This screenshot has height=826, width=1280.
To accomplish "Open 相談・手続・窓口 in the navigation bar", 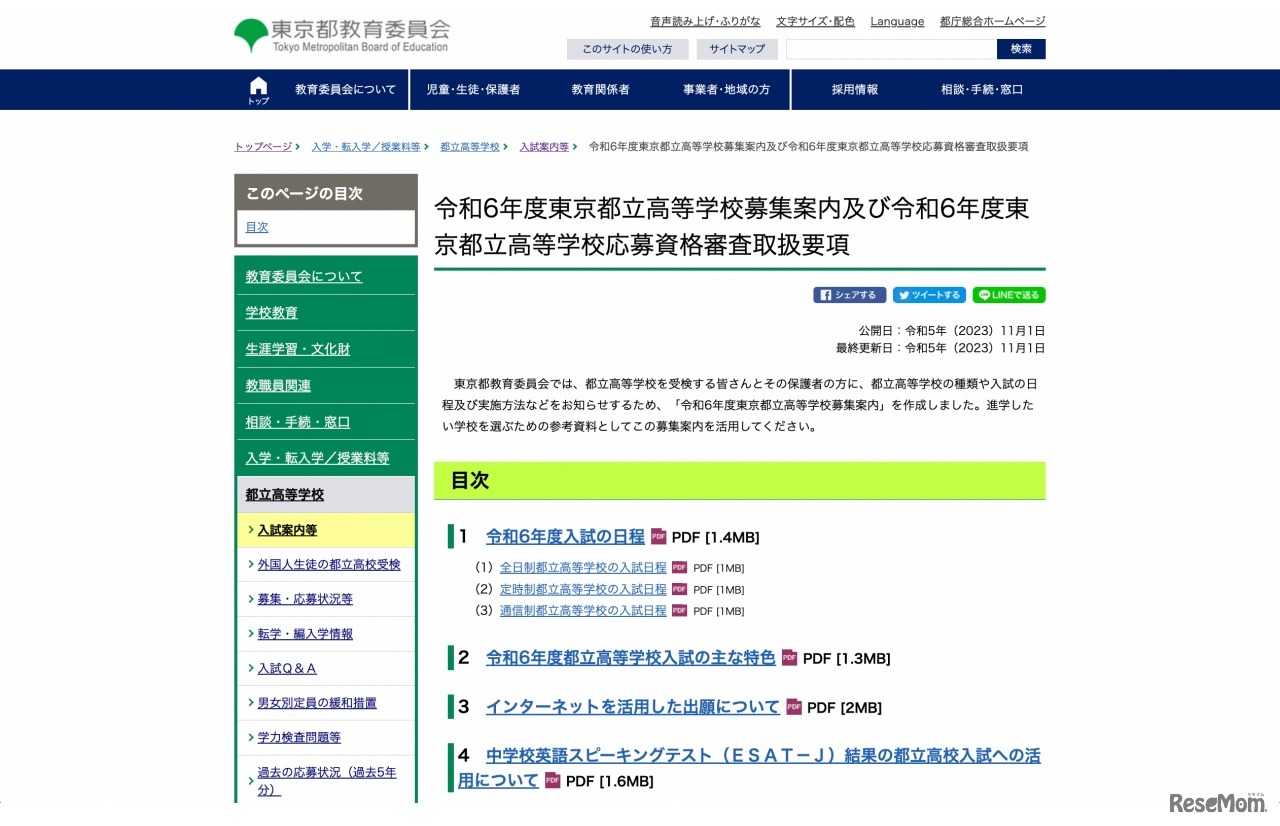I will coord(982,90).
